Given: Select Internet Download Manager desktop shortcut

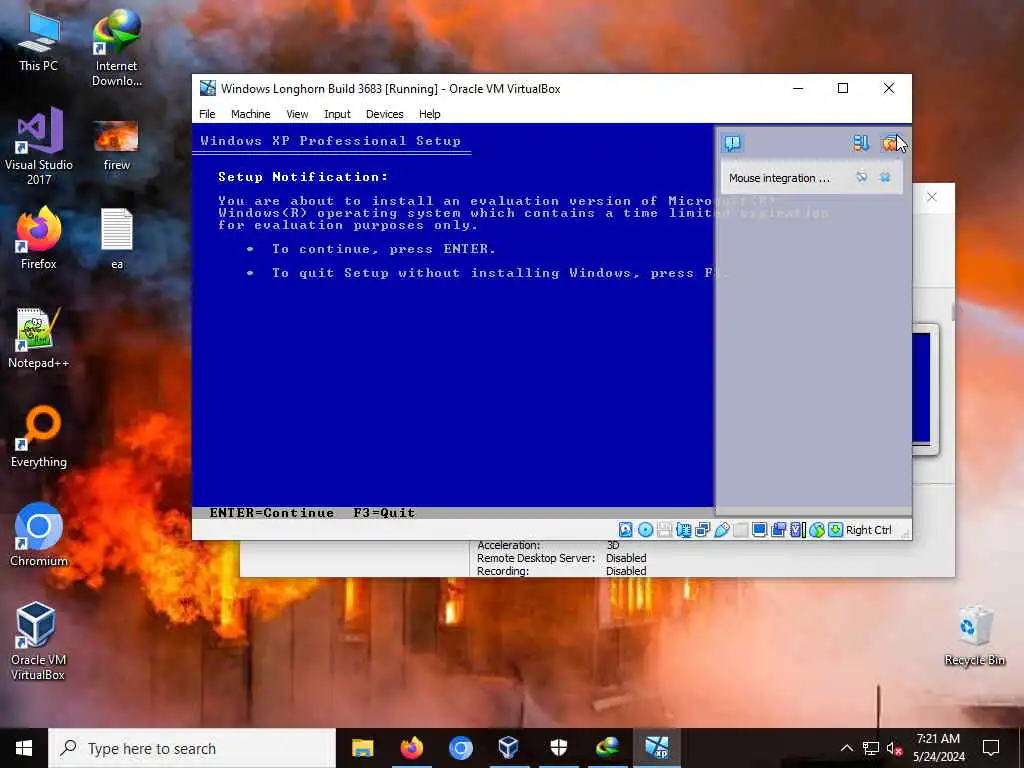Looking at the screenshot, I should click(116, 48).
